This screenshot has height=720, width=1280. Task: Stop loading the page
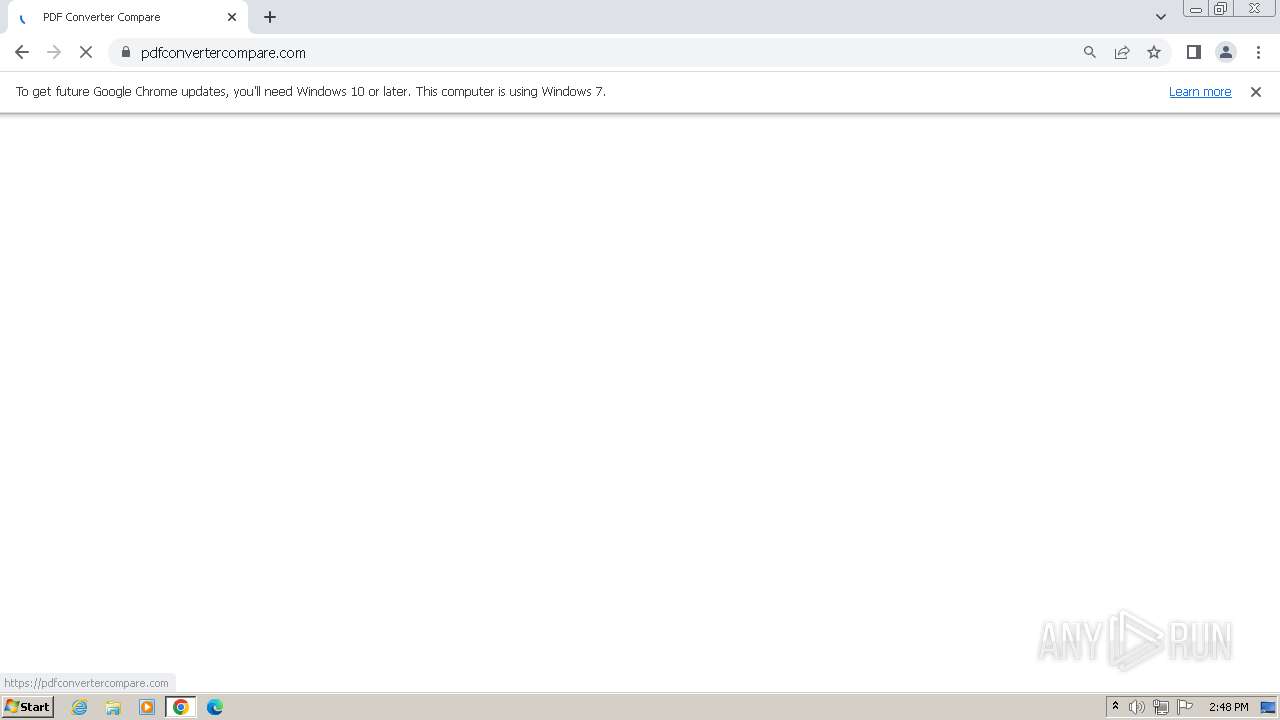(x=86, y=52)
